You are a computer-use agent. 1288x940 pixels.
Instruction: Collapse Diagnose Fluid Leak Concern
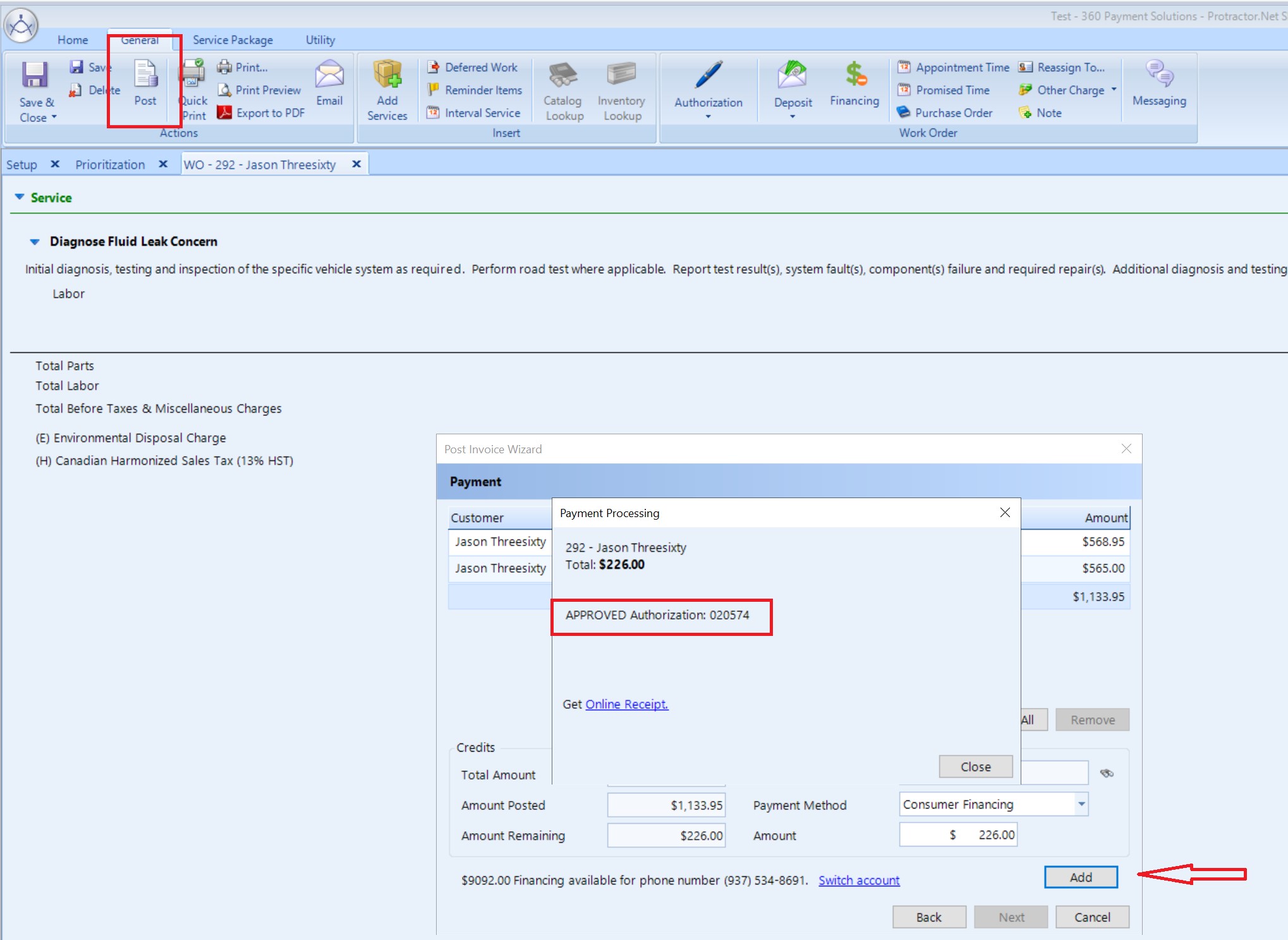coord(35,241)
